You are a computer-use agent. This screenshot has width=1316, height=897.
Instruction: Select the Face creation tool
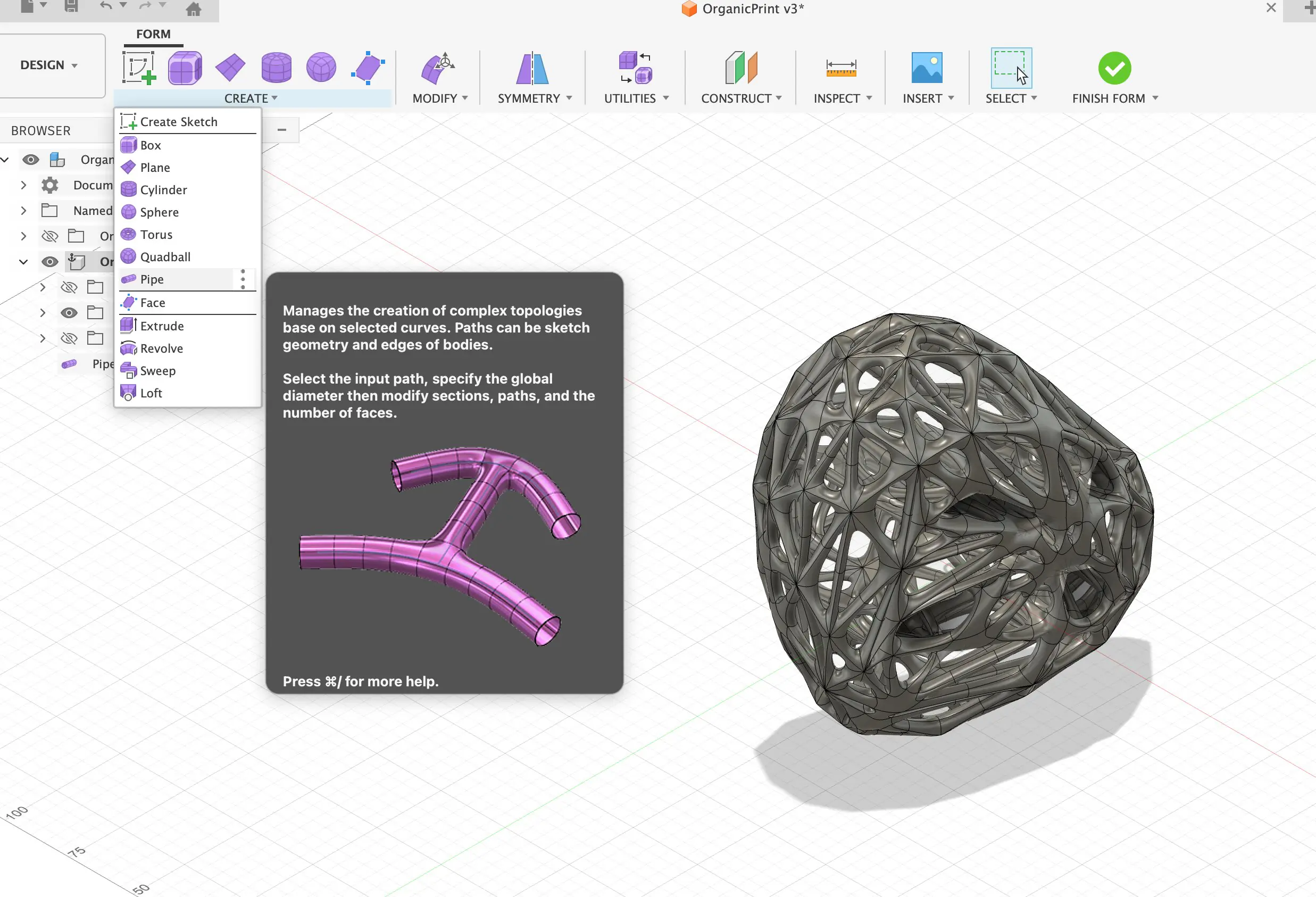click(152, 302)
